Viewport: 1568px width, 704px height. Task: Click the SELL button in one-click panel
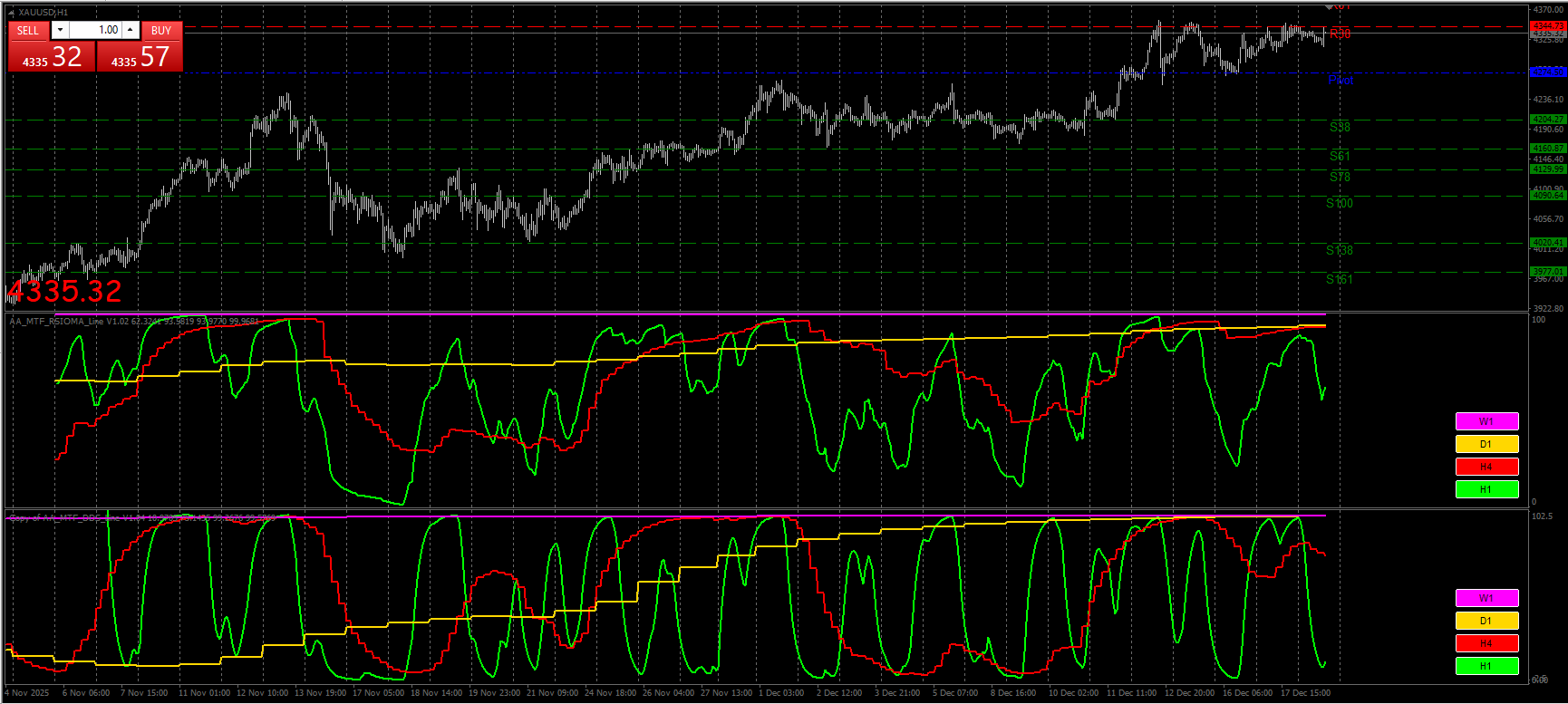click(28, 31)
